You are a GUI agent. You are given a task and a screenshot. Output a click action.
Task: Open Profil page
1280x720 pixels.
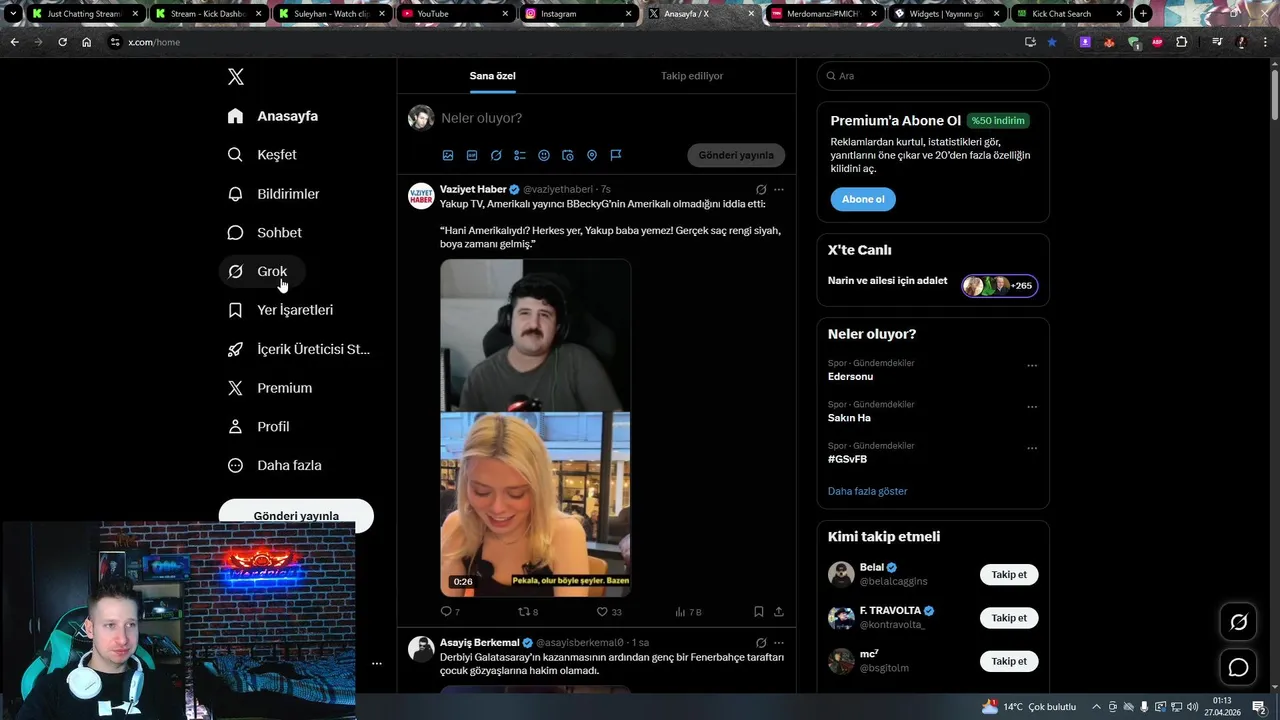click(x=259, y=426)
